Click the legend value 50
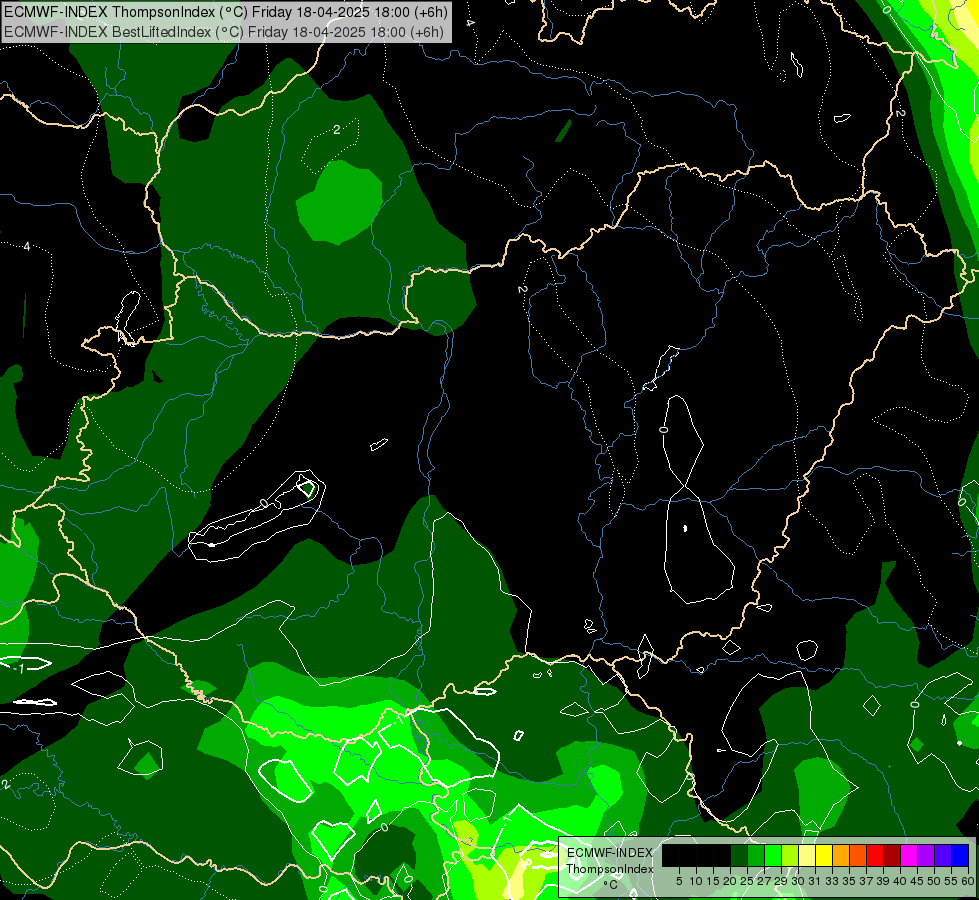The height and width of the screenshot is (900, 979). click(935, 881)
